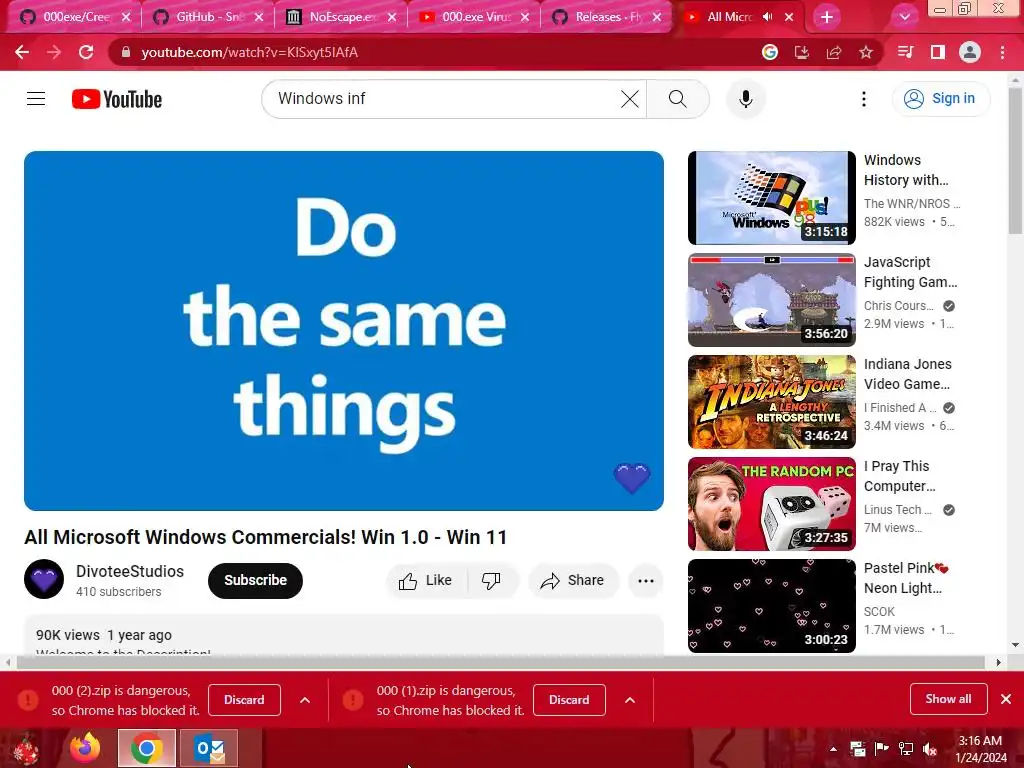Share this page from the address bar
This screenshot has width=1024, height=768.
833,52
